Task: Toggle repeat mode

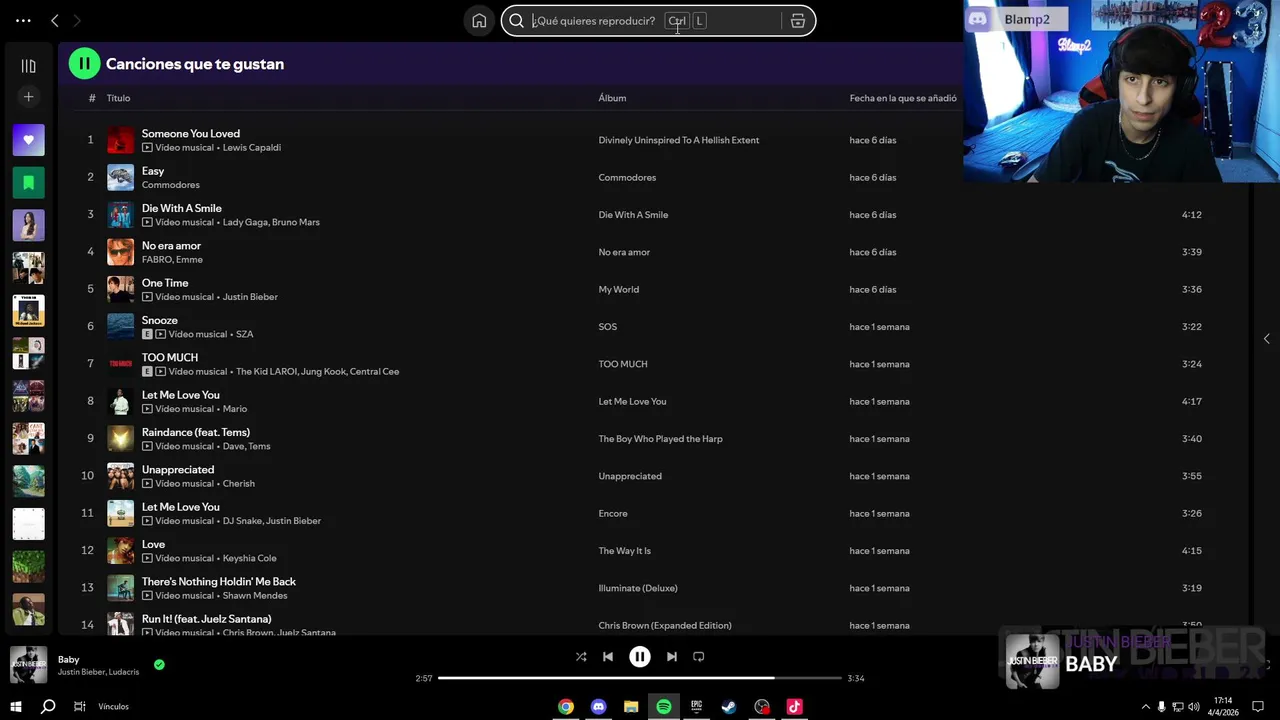Action: pos(699,657)
